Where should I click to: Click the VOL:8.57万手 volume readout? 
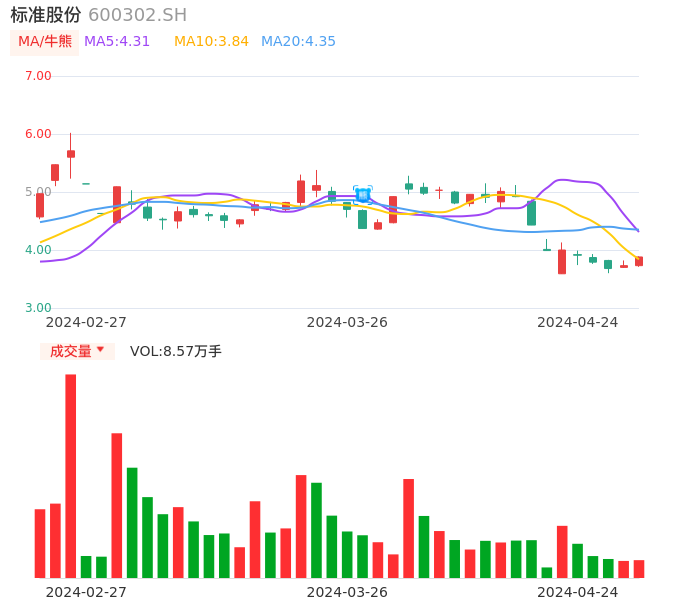pos(176,351)
